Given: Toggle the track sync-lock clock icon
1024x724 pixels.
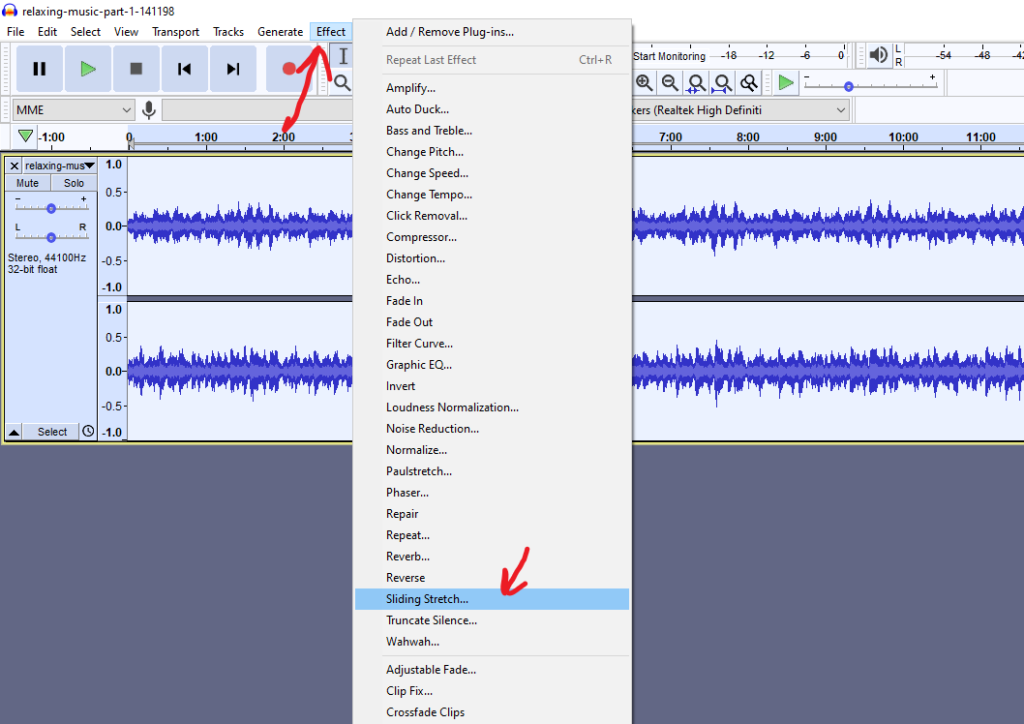Looking at the screenshot, I should coord(88,432).
